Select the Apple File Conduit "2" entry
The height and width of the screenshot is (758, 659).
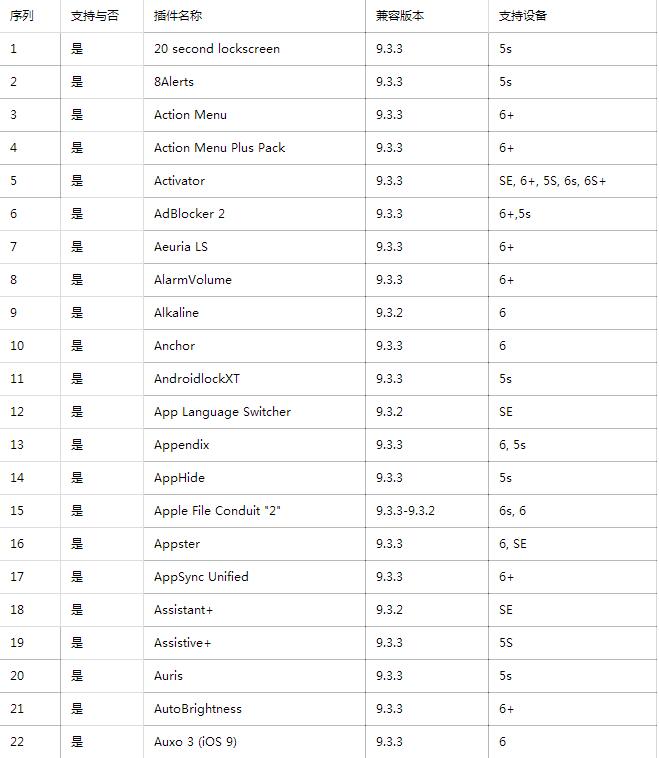coord(217,511)
